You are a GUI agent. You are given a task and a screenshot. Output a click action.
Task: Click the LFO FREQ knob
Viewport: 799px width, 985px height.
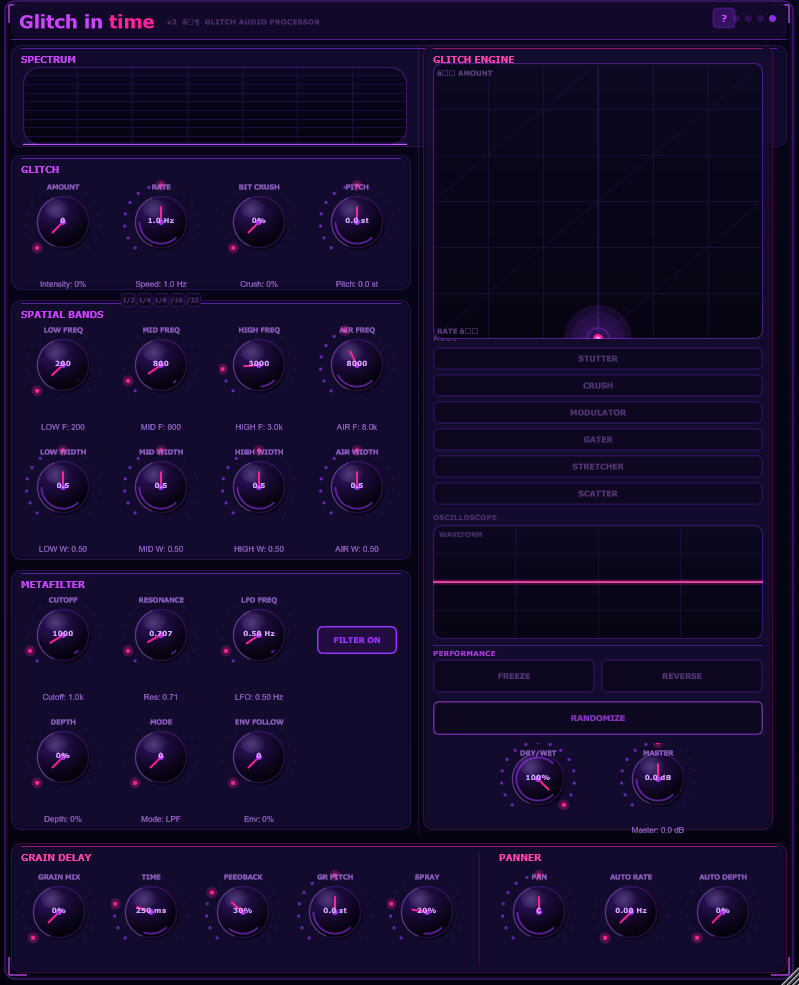[259, 634]
